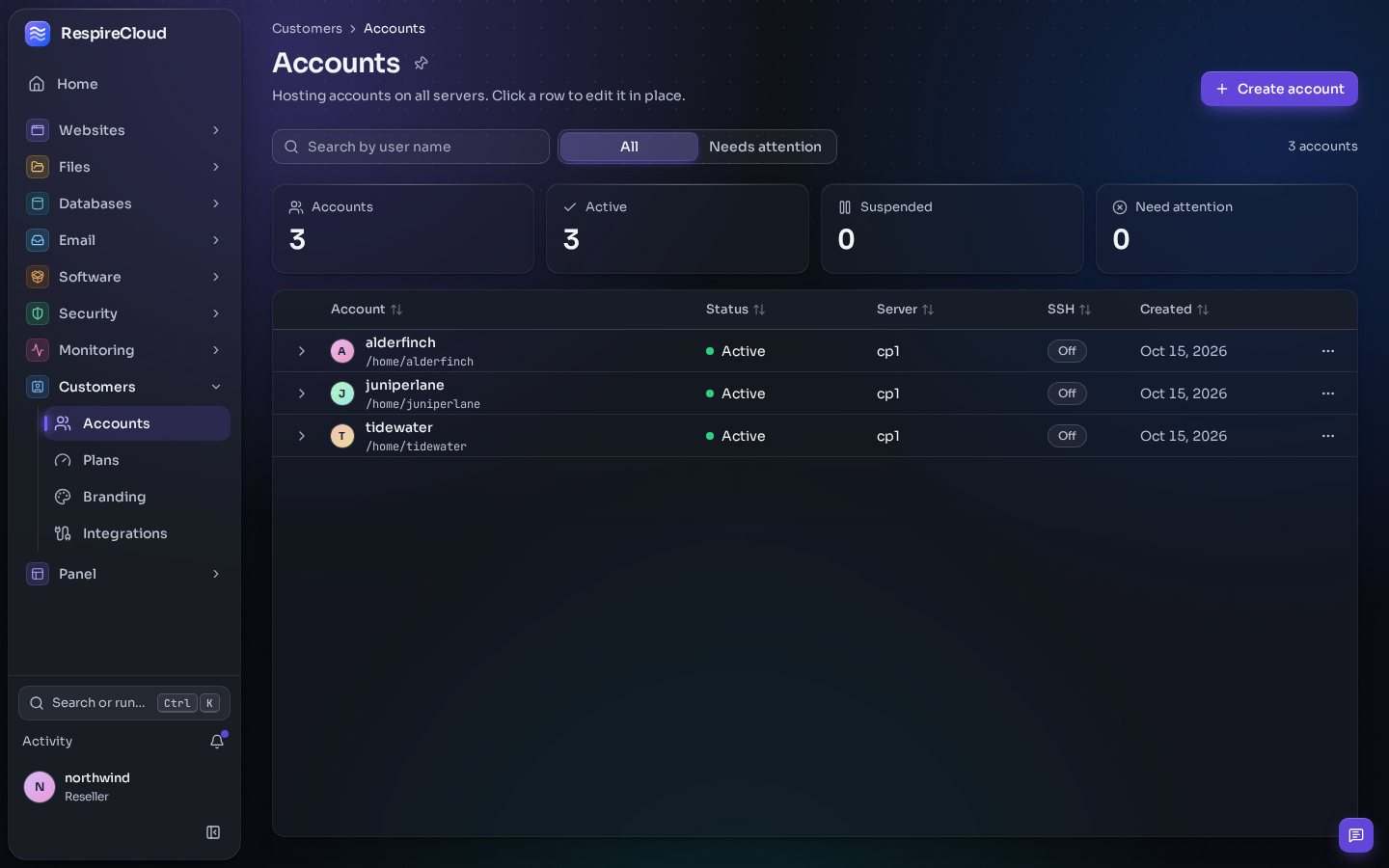Open the Activity notifications bell
This screenshot has width=1389, height=868.
pos(217,741)
